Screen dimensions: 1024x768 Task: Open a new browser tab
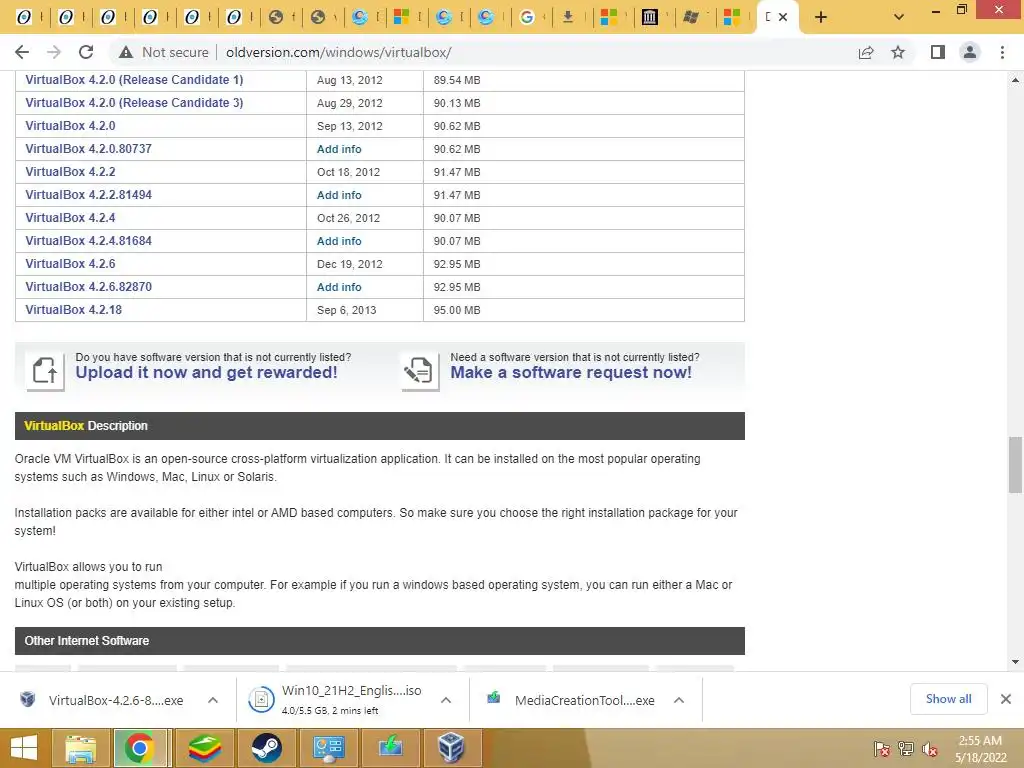tap(821, 17)
